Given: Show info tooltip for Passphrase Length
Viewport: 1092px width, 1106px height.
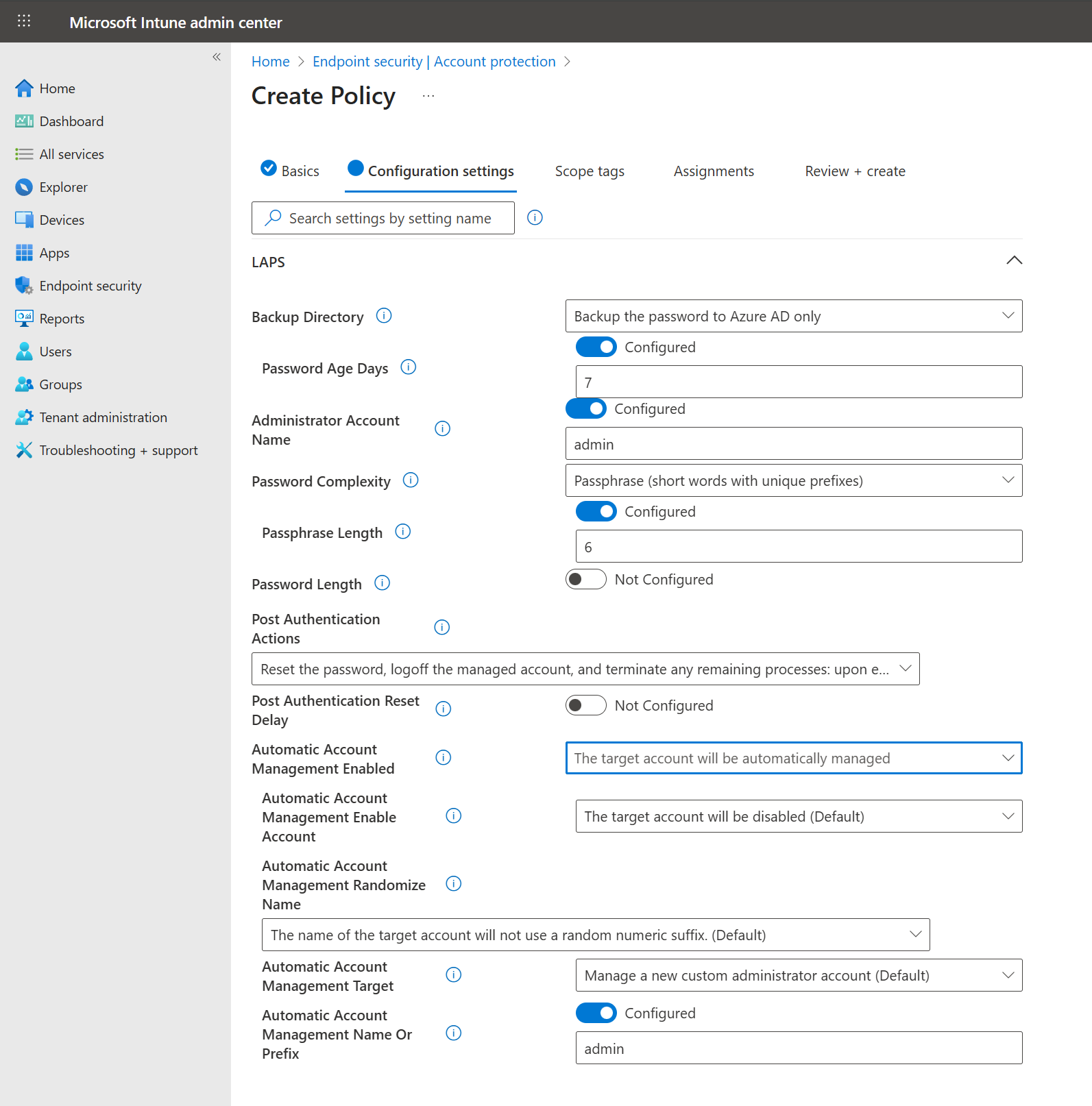Looking at the screenshot, I should coord(403,532).
